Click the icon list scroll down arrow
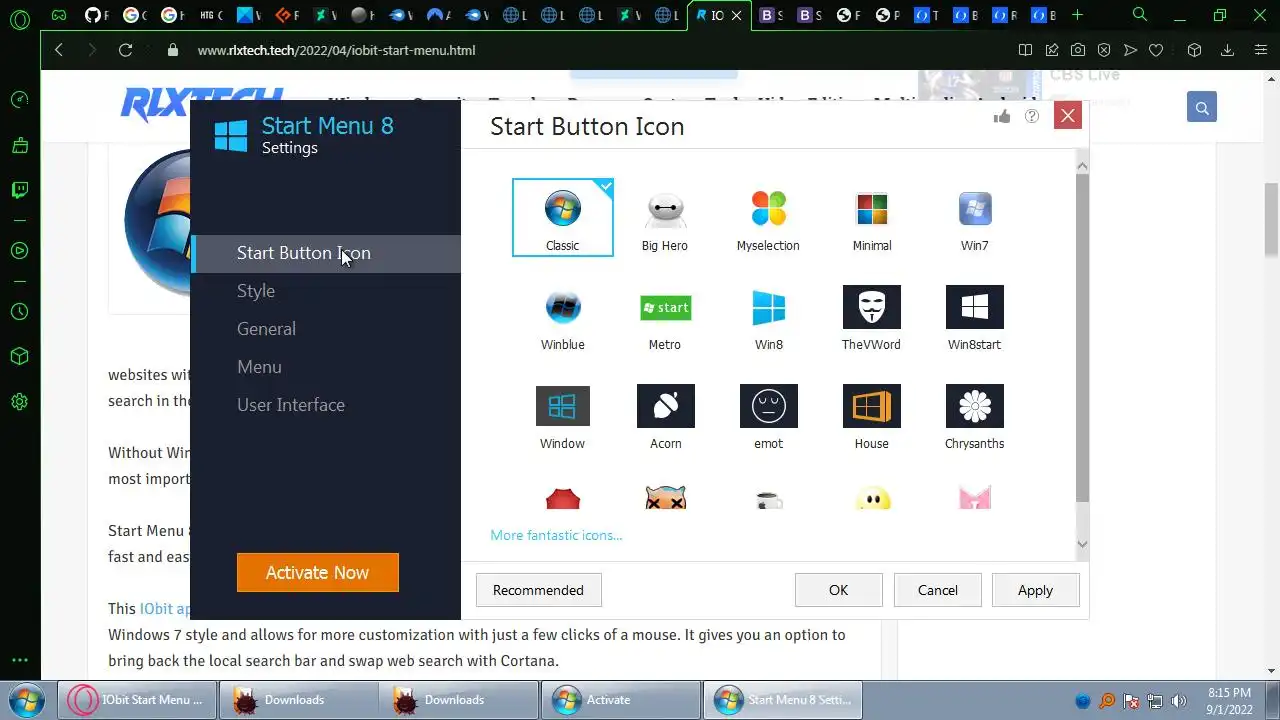This screenshot has height=720, width=1280. click(x=1082, y=544)
